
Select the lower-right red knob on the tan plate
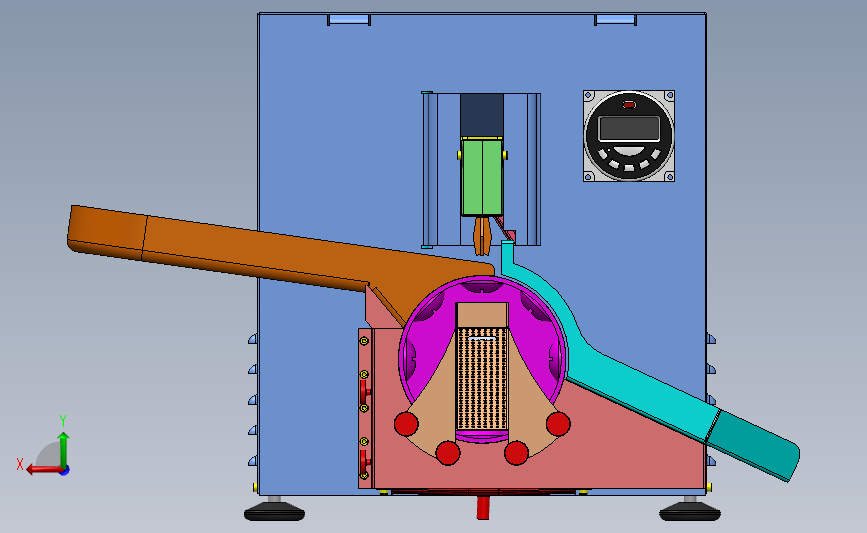516,453
